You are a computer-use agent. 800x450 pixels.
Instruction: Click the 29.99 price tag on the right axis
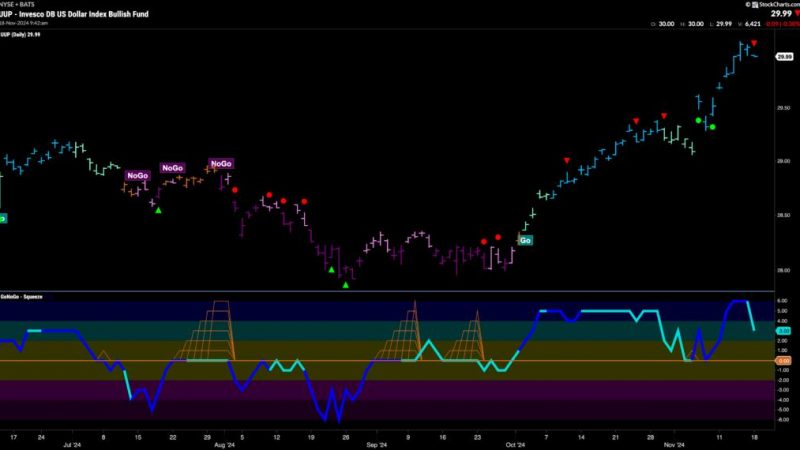pos(784,57)
